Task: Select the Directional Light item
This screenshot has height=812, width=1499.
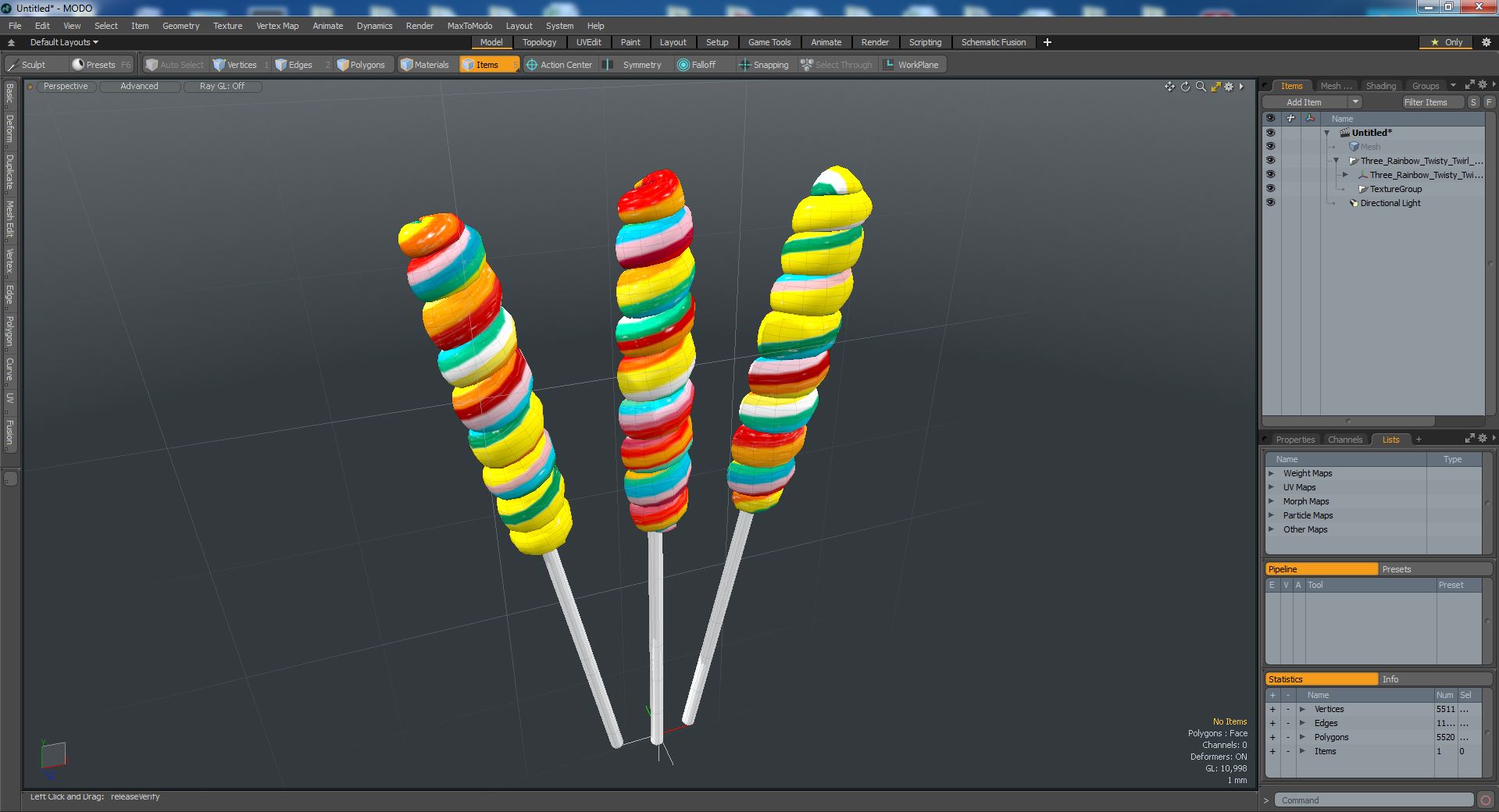Action: [1390, 203]
